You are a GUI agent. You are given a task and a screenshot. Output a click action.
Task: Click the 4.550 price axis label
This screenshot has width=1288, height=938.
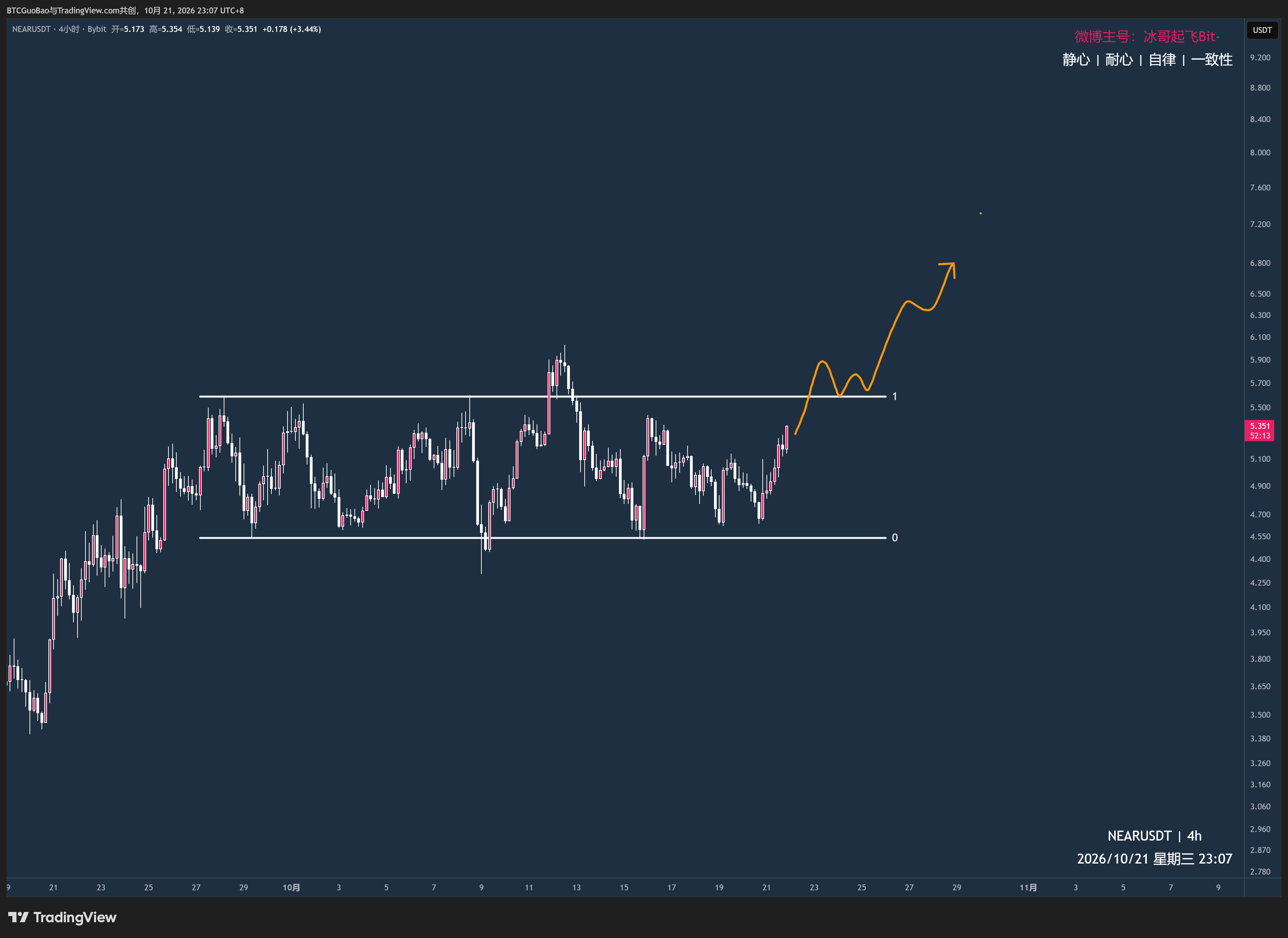(1260, 537)
